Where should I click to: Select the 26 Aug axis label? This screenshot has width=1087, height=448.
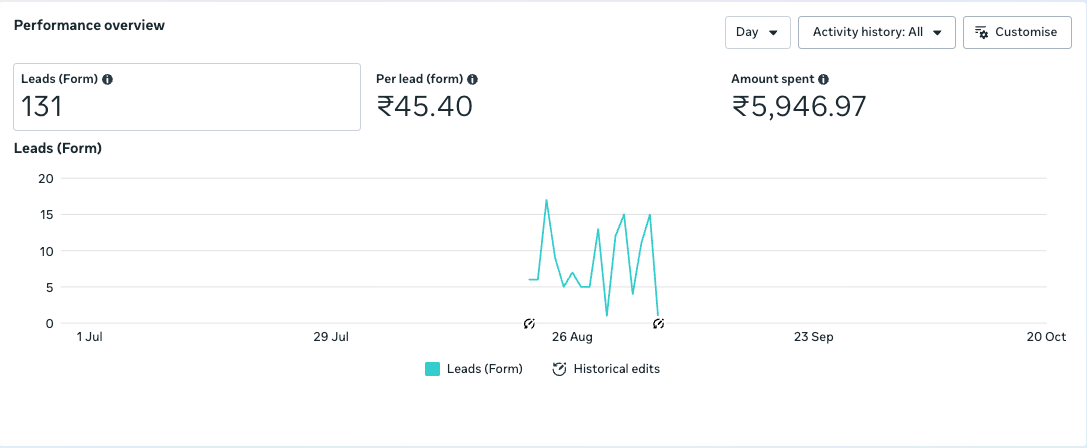point(572,337)
